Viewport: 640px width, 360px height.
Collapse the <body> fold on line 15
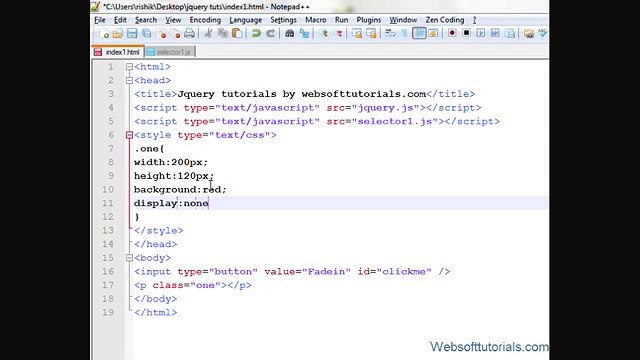click(129, 258)
